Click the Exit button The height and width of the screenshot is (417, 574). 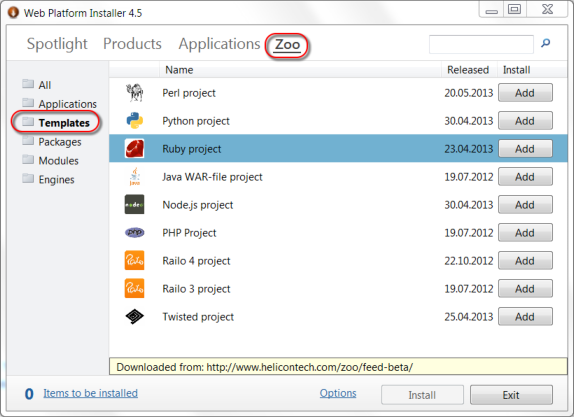511,395
